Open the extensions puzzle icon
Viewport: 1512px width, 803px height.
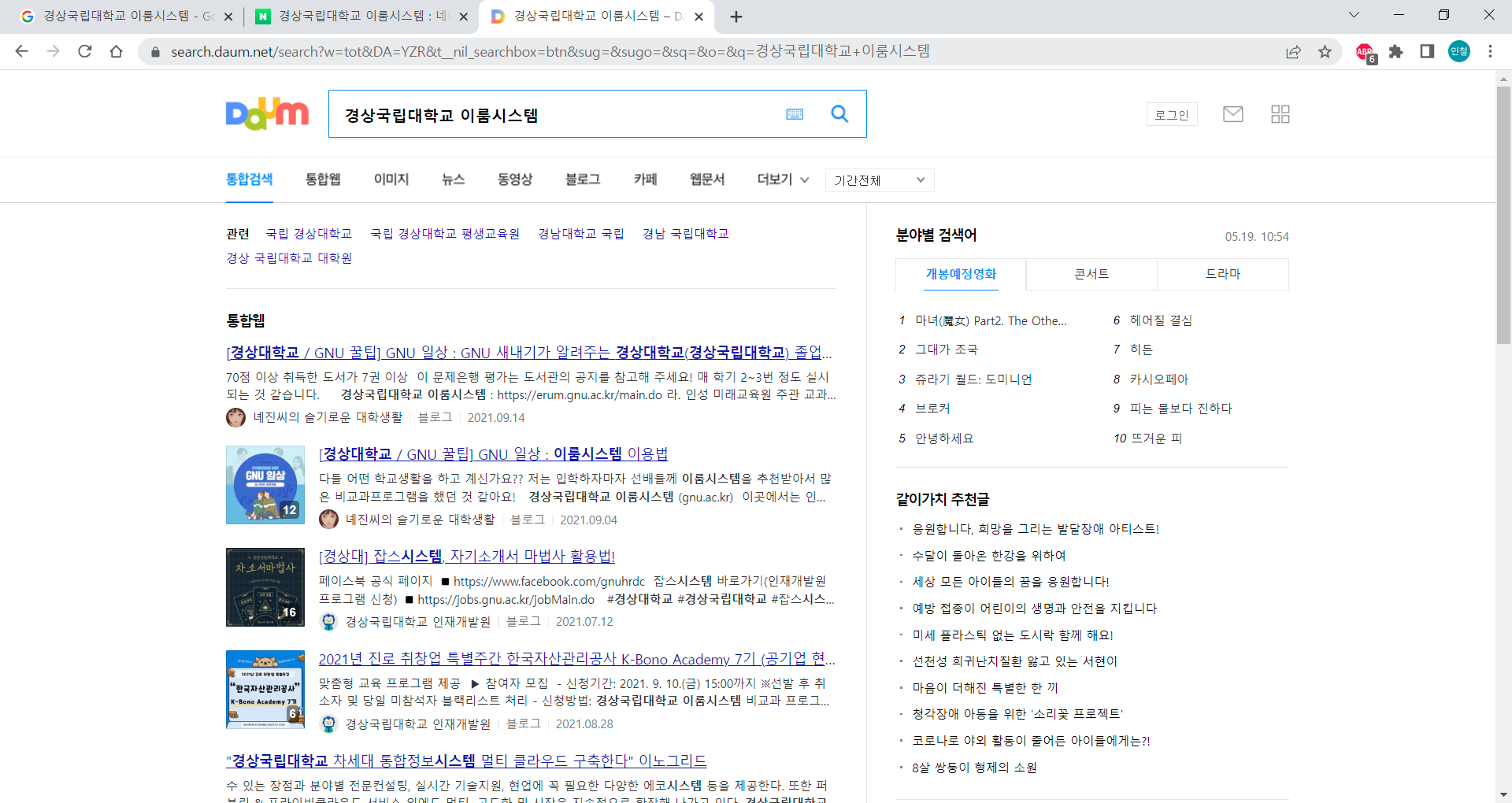[1395, 51]
